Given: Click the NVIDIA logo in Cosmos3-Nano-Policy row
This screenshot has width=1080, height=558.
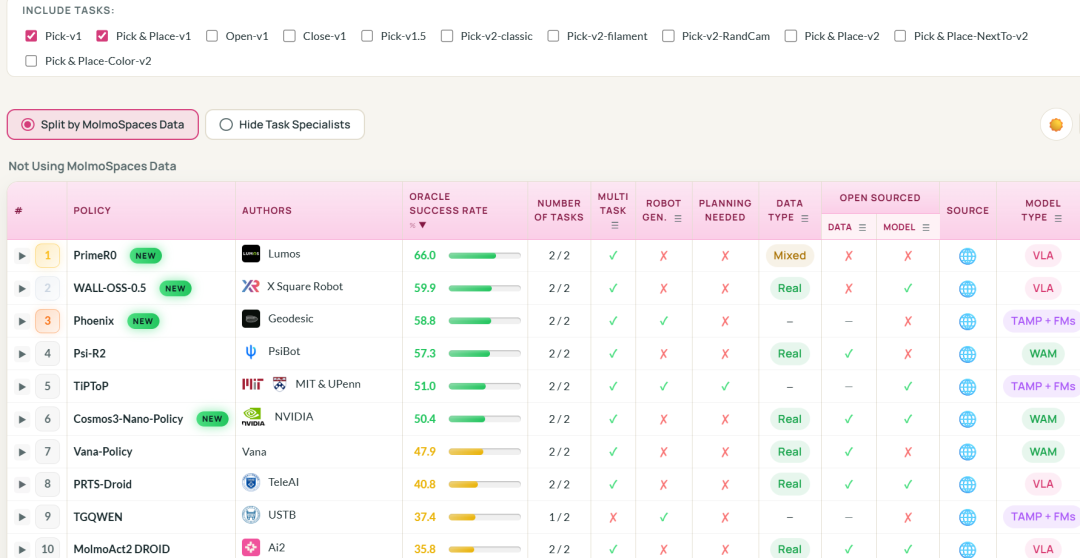Looking at the screenshot, I should [x=253, y=418].
